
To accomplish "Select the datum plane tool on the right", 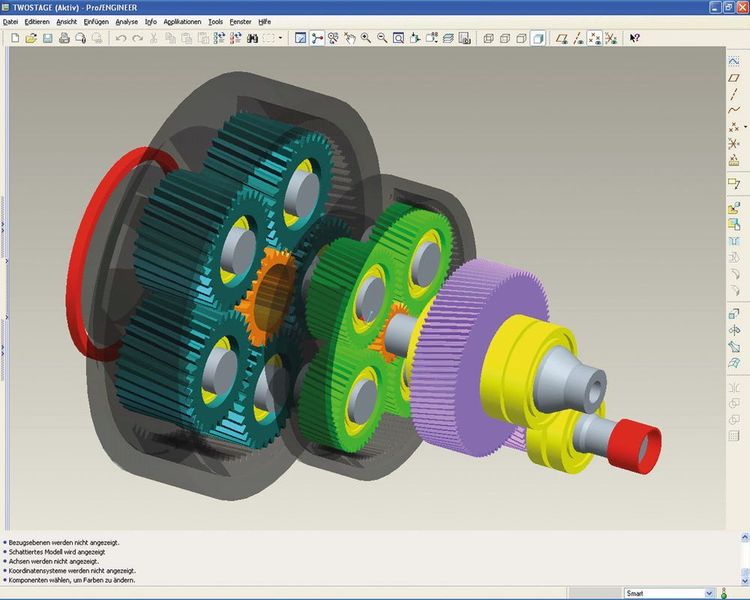I will 734,78.
